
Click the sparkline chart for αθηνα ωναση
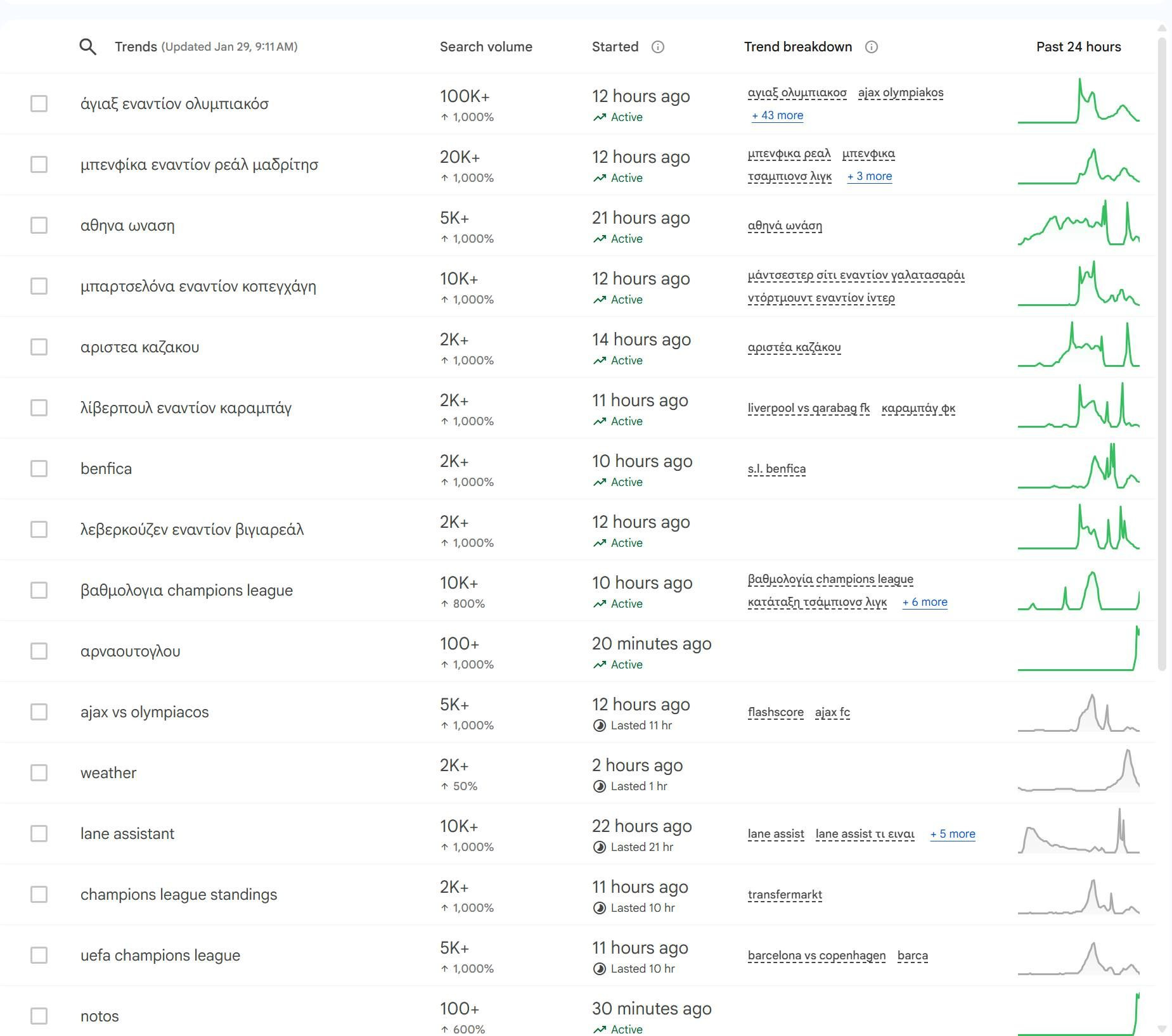[1078, 226]
